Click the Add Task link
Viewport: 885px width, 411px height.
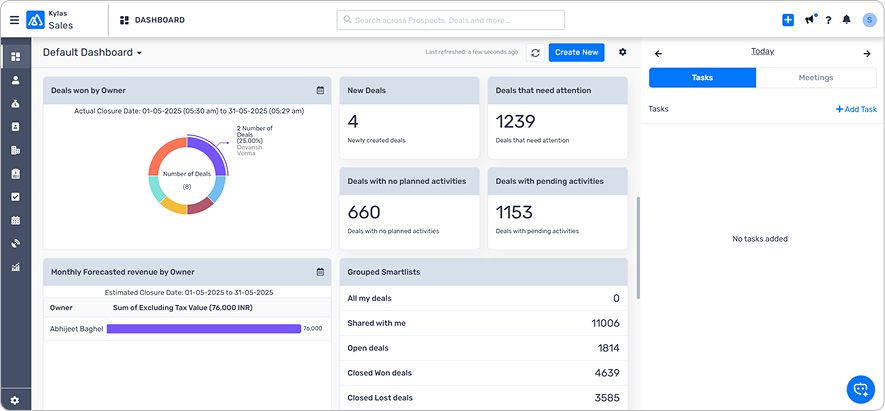pos(856,109)
